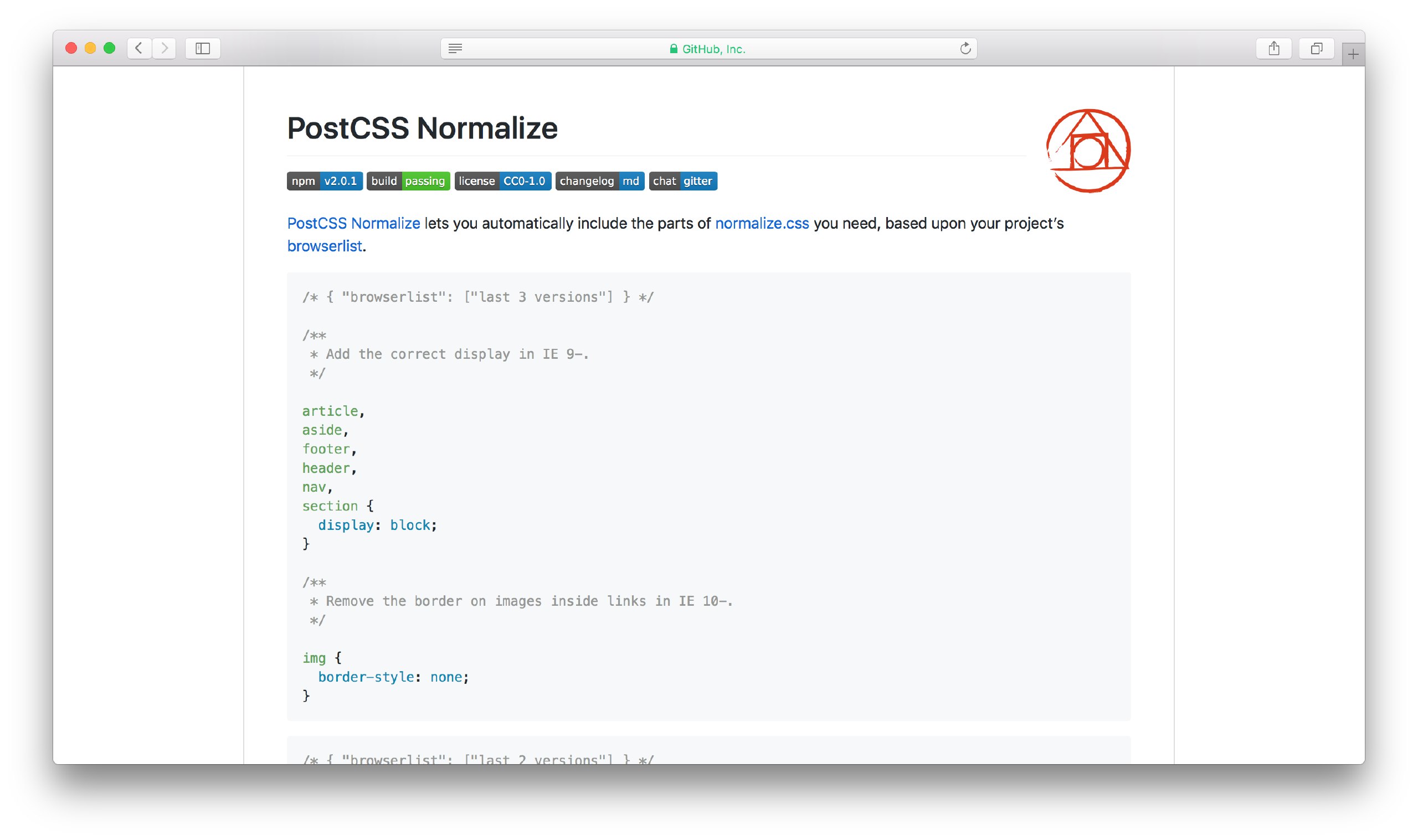Viewport: 1418px width, 840px height.
Task: Click the 'last 3 versions' comment line
Action: click(478, 297)
